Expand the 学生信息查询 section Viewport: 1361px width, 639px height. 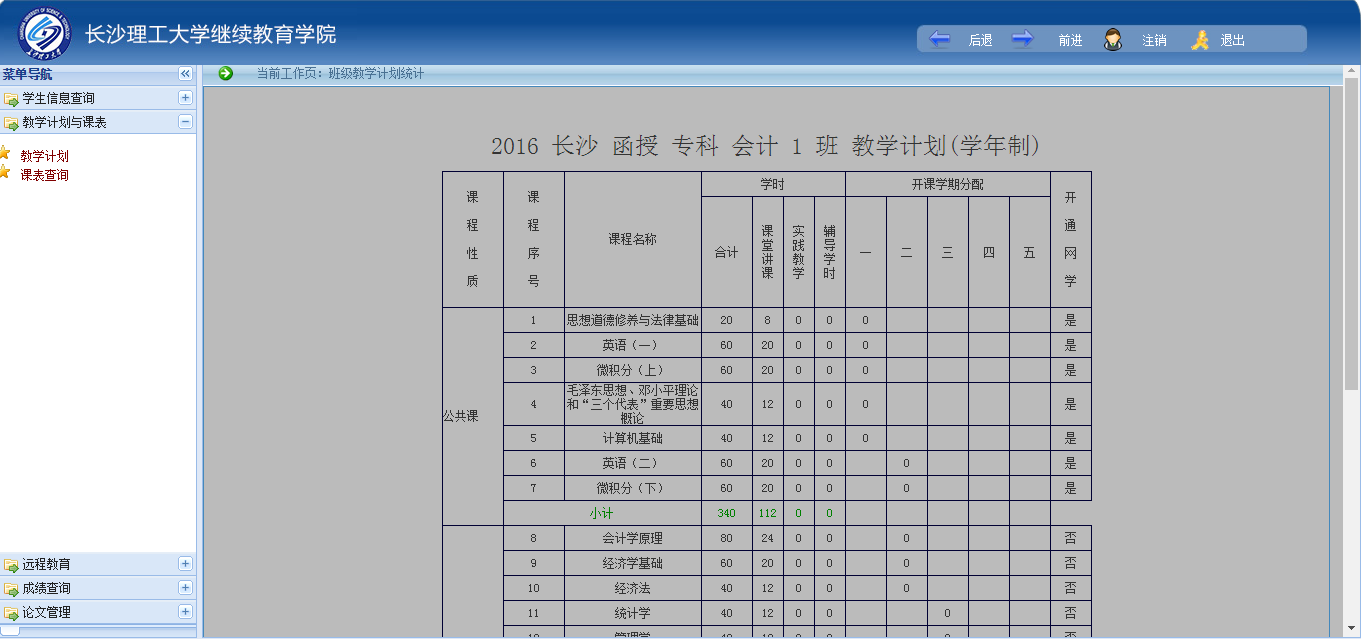185,98
